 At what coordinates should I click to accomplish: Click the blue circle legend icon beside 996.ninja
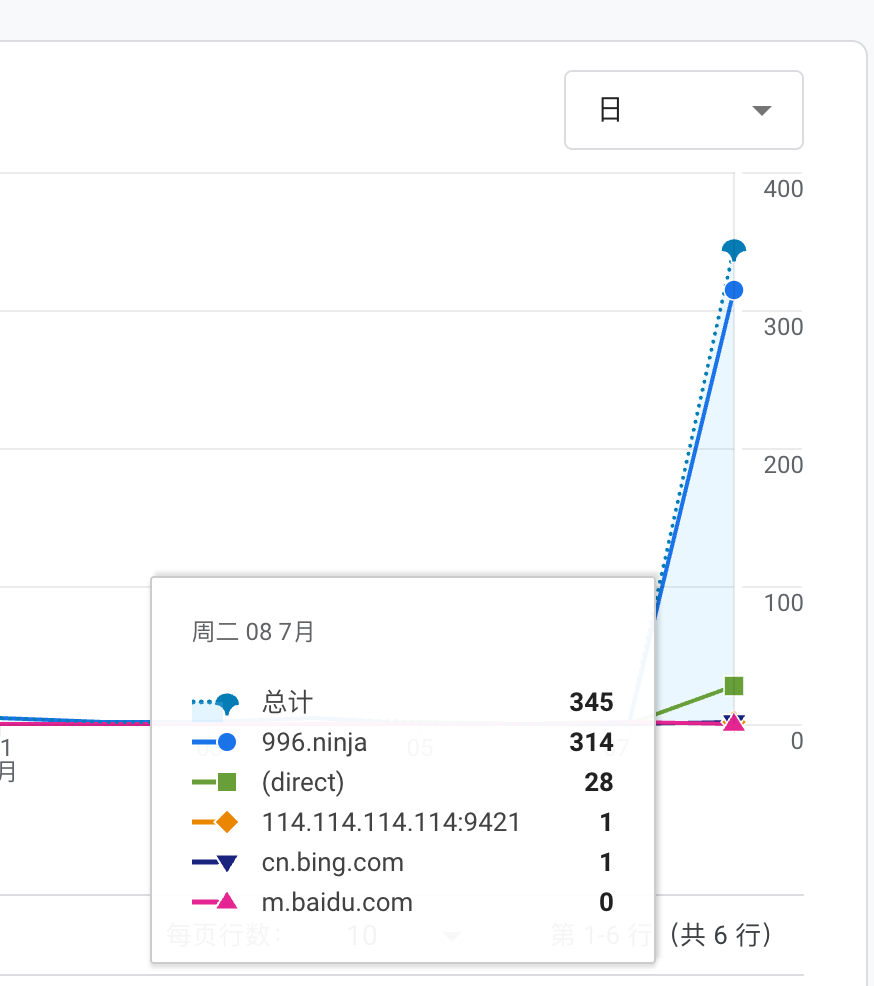click(x=227, y=742)
